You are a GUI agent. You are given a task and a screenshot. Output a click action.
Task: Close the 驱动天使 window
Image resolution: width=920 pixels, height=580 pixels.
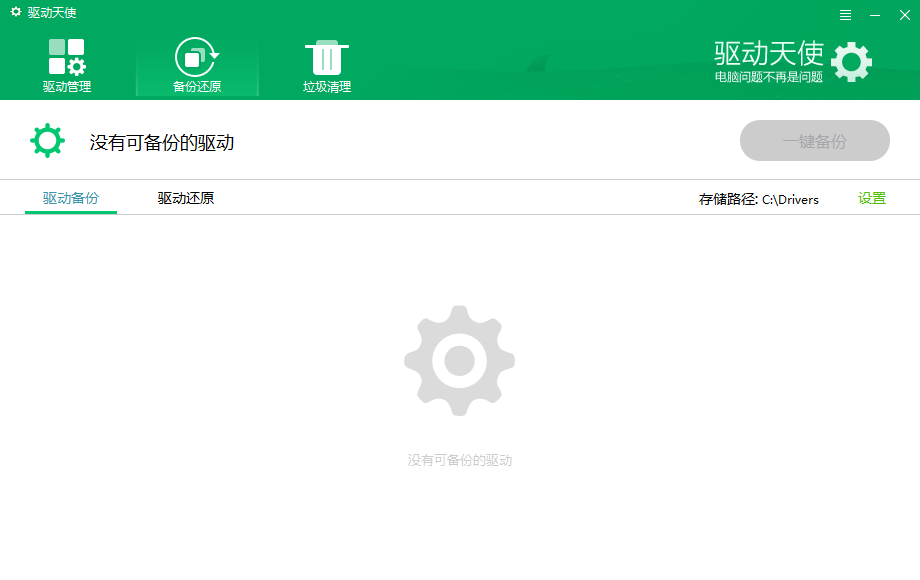click(x=905, y=14)
